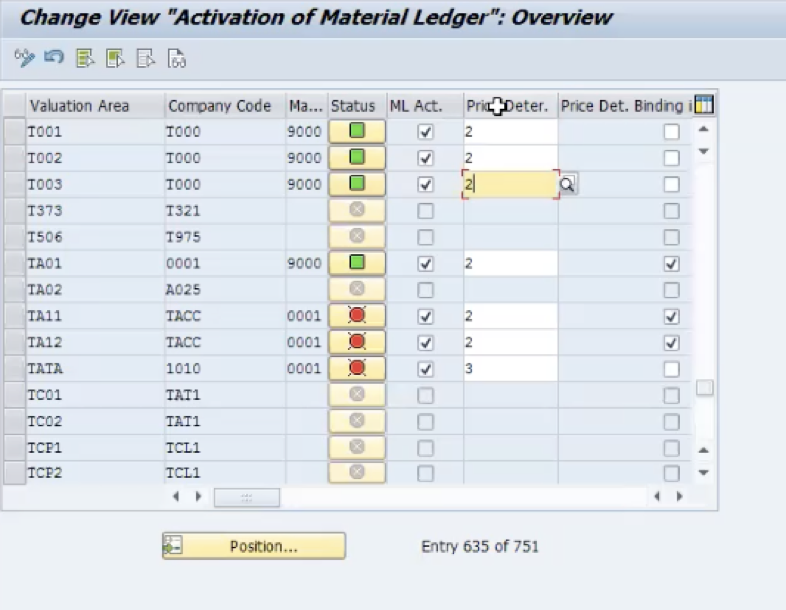This screenshot has width=786, height=610.
Task: Click Price Deter. field for TATA
Action: pyautogui.click(x=510, y=369)
